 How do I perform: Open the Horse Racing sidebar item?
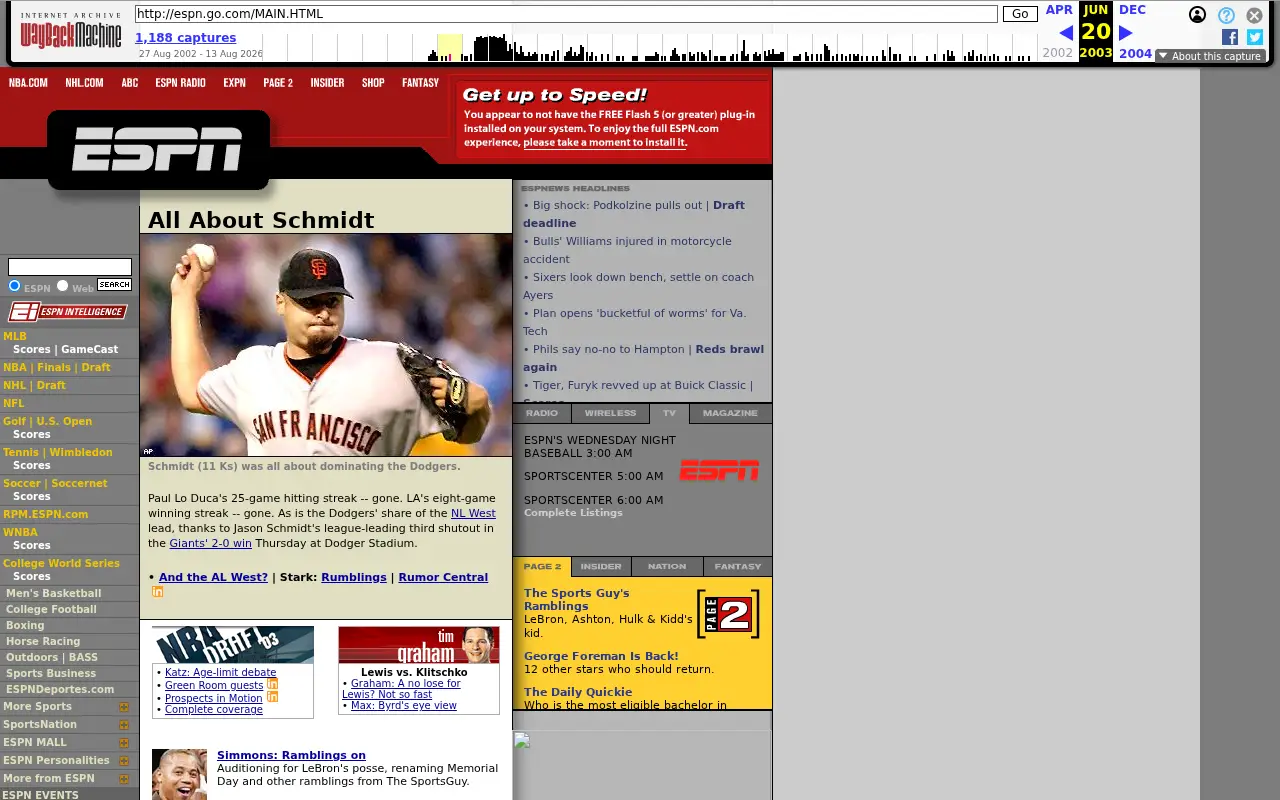(43, 641)
